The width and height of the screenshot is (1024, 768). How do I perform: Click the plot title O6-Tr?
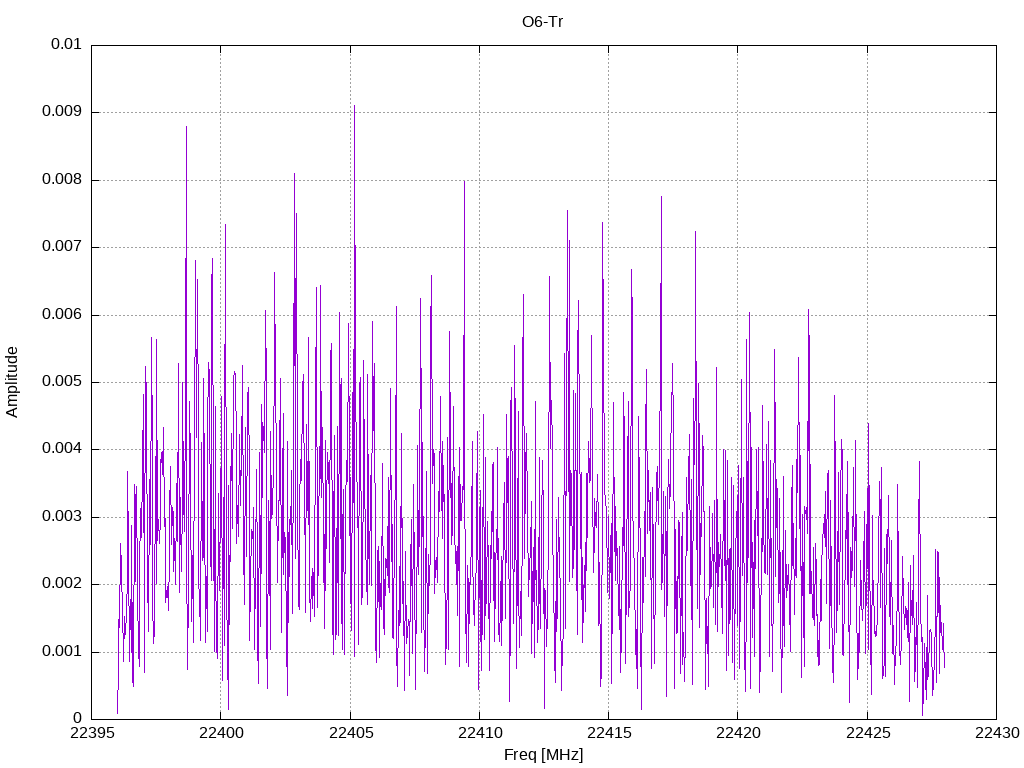tap(542, 22)
